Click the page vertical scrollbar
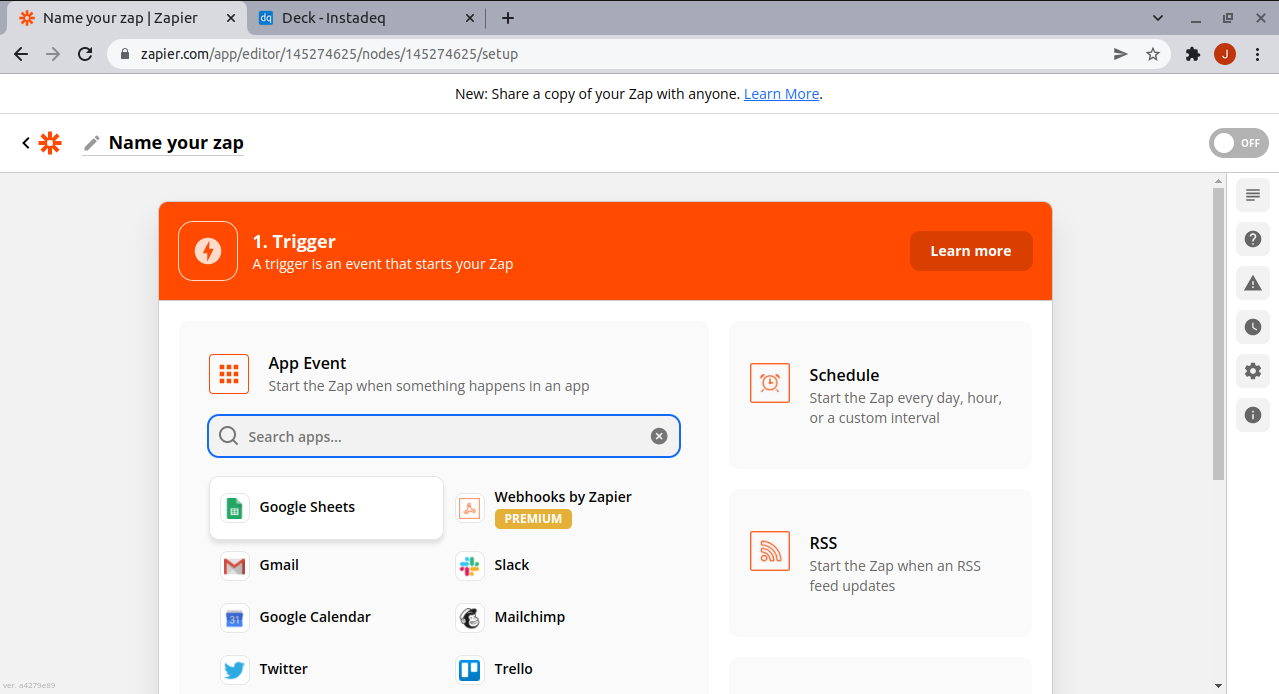Image resolution: width=1279 pixels, height=694 pixels. pyautogui.click(x=1218, y=333)
